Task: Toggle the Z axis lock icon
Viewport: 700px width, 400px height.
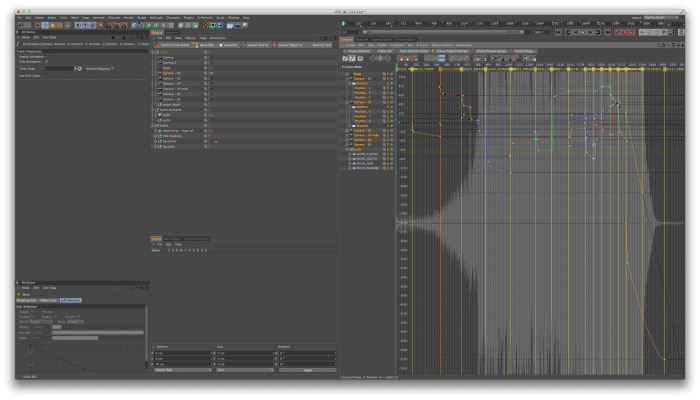Action: tap(92, 25)
